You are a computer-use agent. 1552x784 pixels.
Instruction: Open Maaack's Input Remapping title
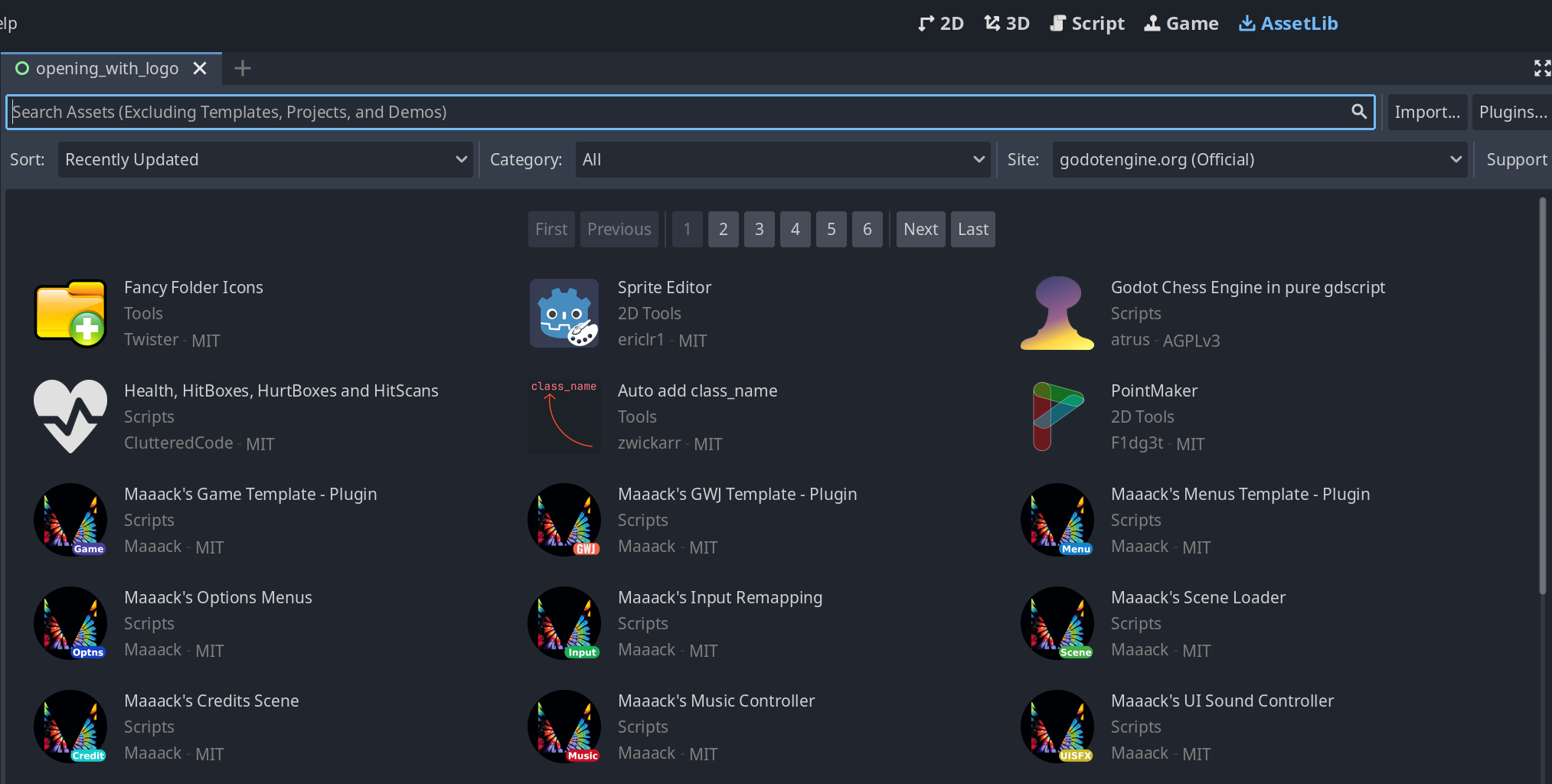(x=720, y=598)
